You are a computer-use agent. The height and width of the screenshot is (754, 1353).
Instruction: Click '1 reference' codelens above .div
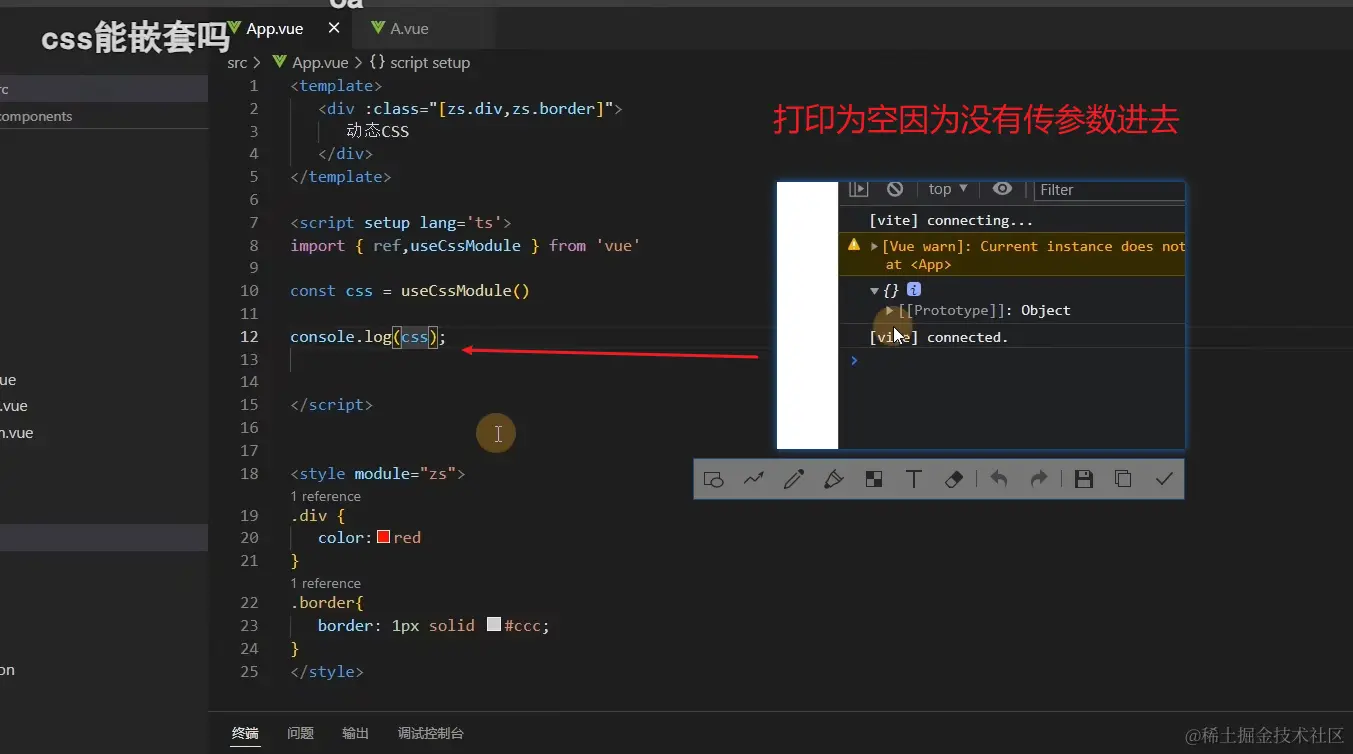point(325,496)
